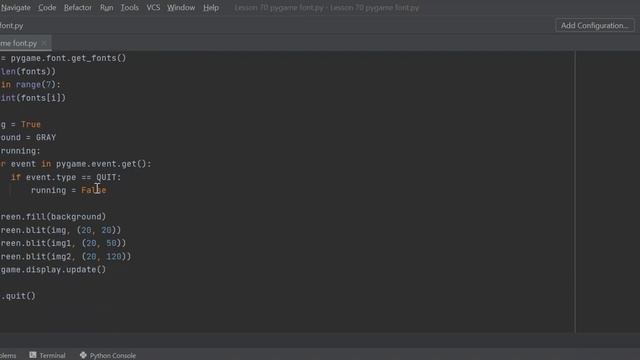Click on pygame.event.get() call
Viewport: 640px width, 360px height.
pyautogui.click(x=101, y=164)
